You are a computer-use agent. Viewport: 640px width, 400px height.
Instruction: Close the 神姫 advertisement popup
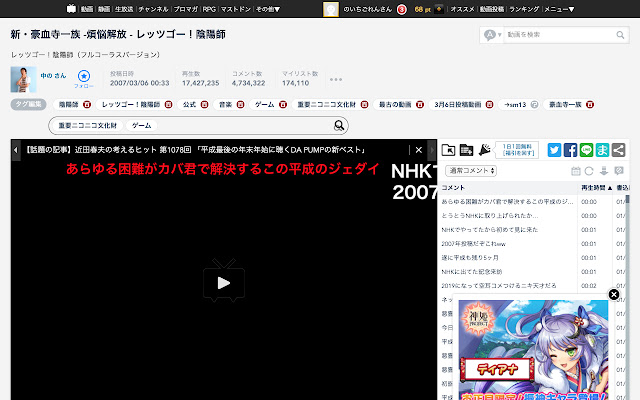(614, 294)
